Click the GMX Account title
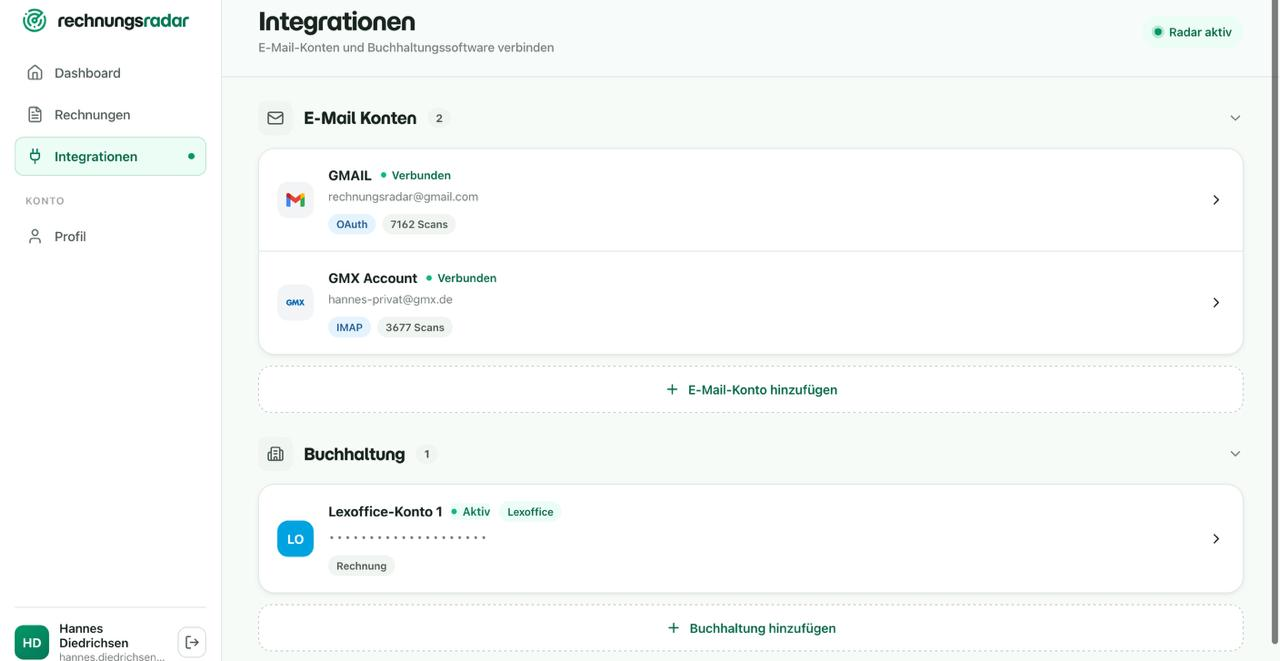 [x=373, y=278]
